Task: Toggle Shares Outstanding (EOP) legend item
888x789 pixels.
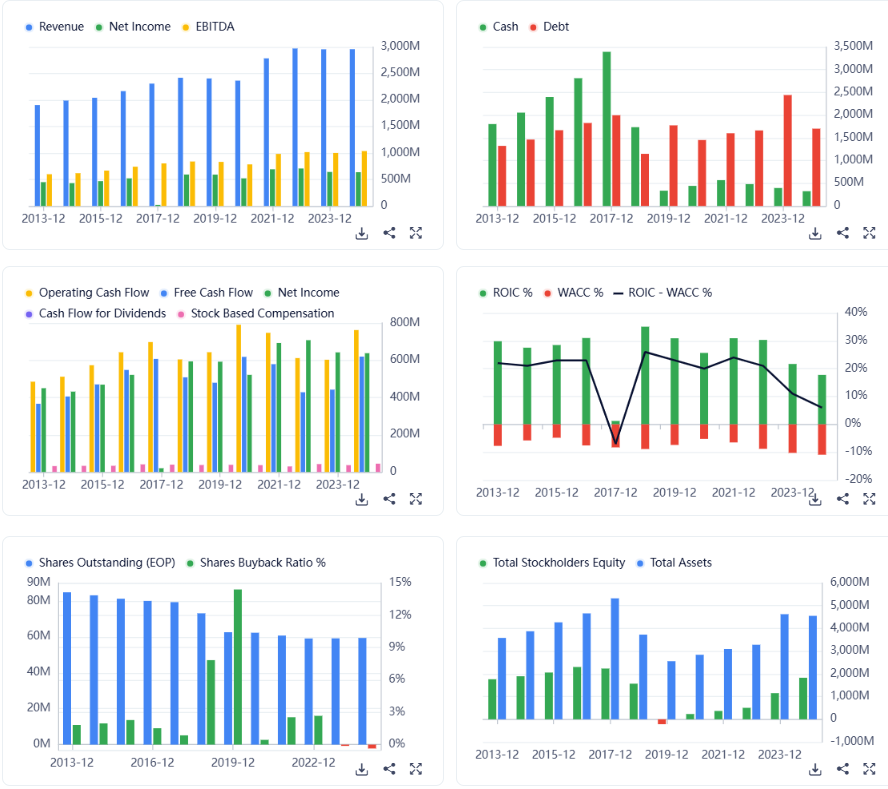Action: 100,563
